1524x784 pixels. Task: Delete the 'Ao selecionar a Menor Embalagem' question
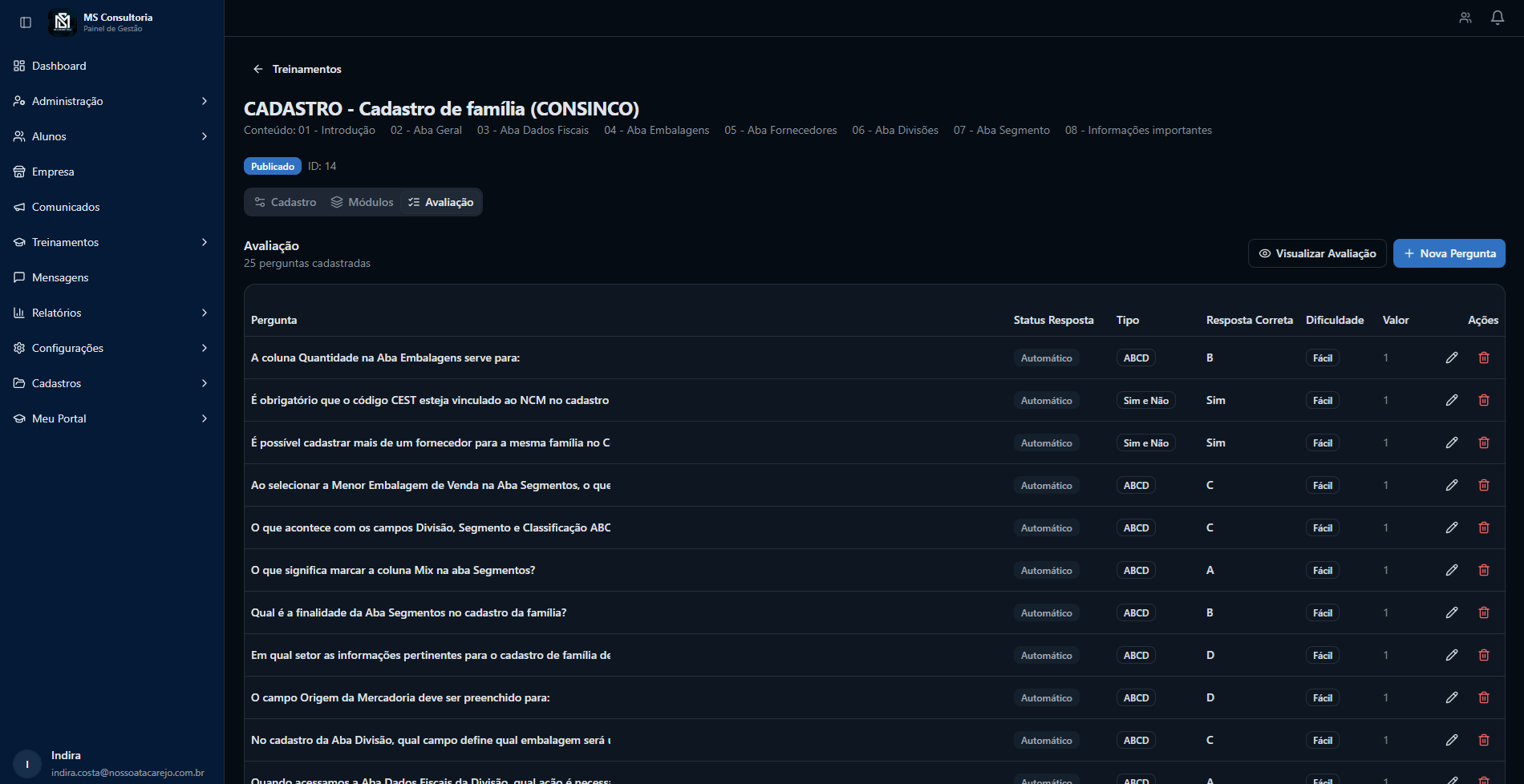point(1484,485)
